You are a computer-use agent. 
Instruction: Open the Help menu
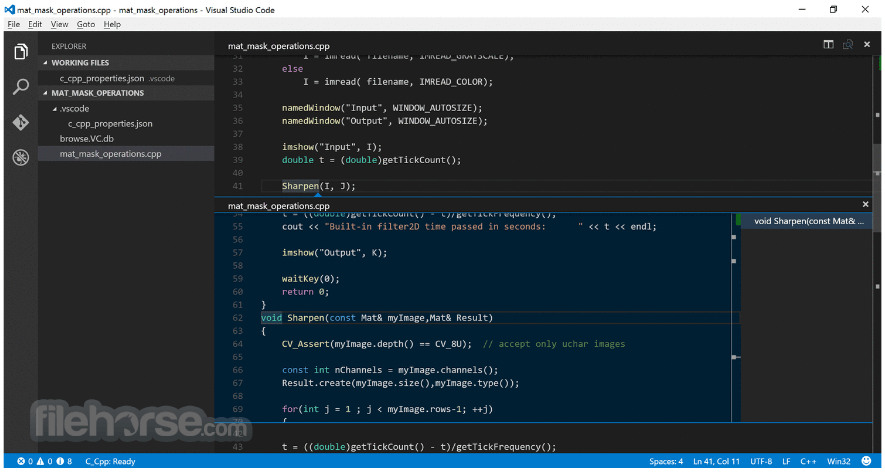click(112, 24)
